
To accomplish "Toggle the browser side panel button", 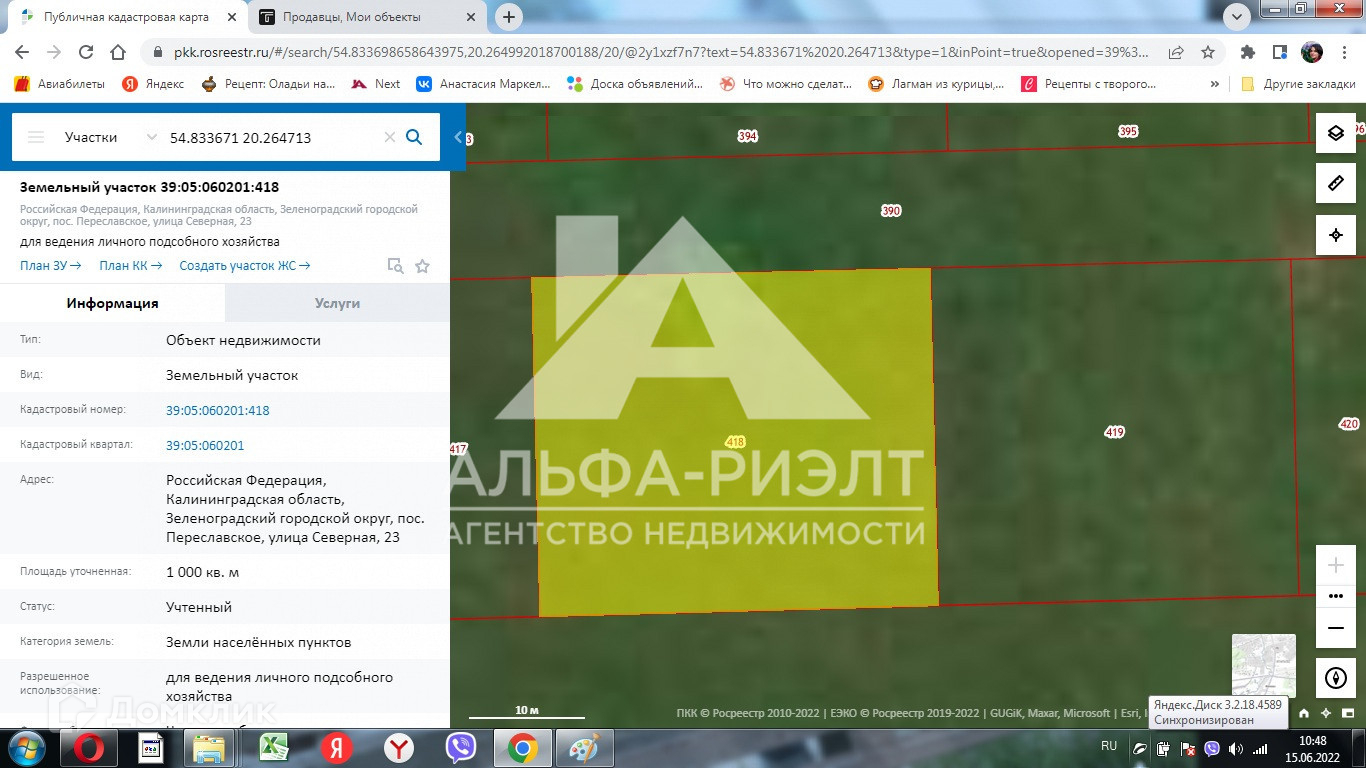I will pos(1279,52).
